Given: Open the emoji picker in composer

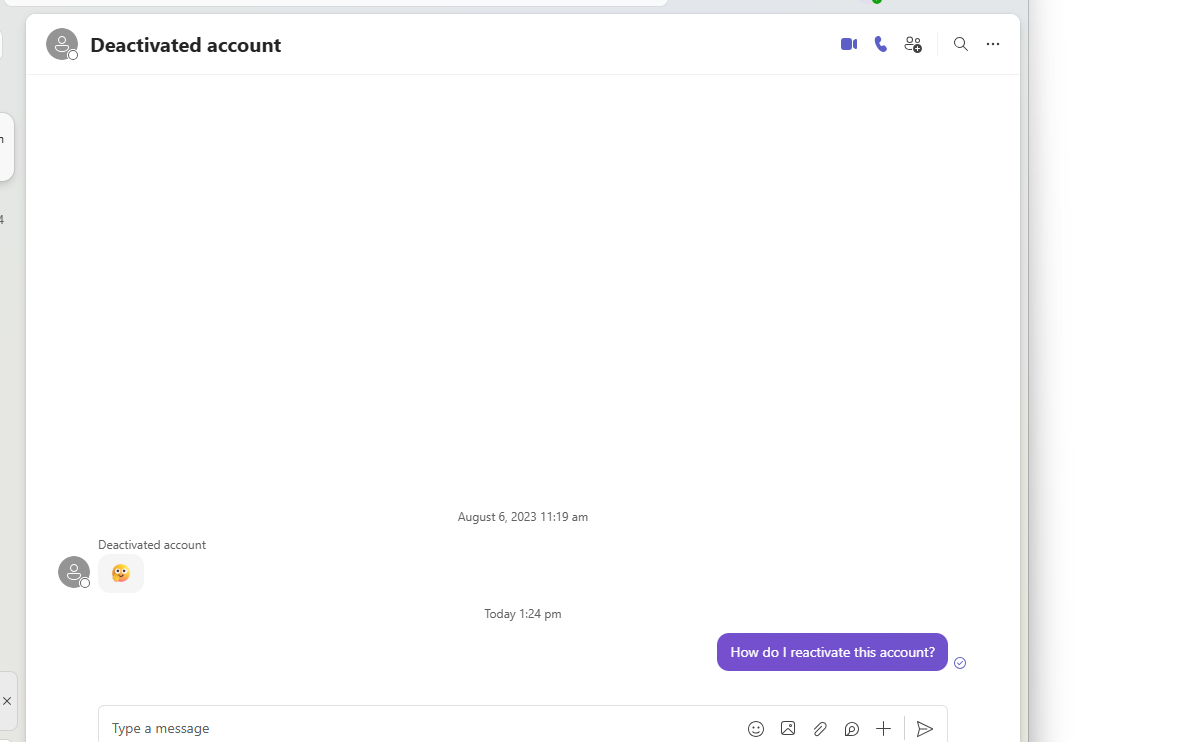Looking at the screenshot, I should click(x=756, y=728).
